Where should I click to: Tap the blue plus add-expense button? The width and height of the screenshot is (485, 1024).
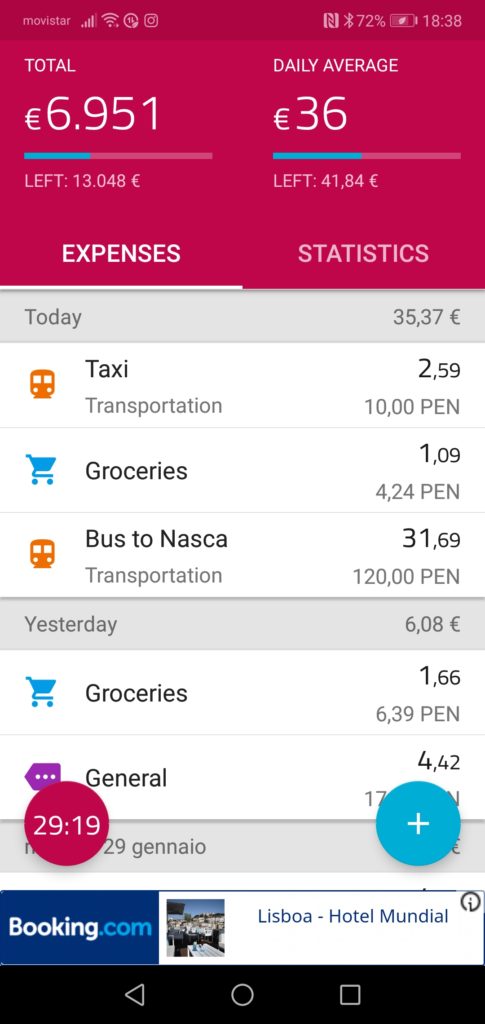(418, 824)
